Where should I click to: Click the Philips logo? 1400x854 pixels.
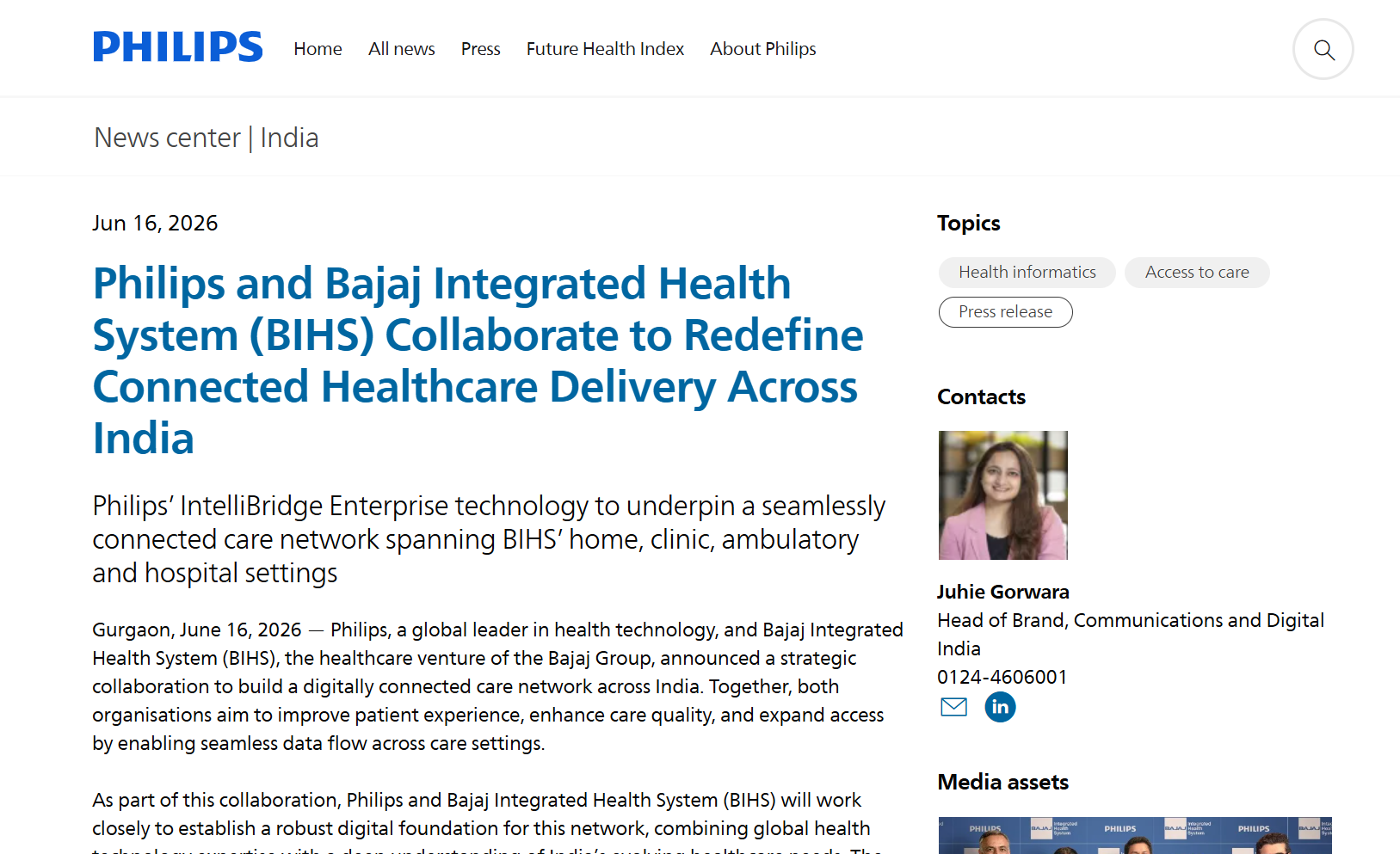(178, 47)
